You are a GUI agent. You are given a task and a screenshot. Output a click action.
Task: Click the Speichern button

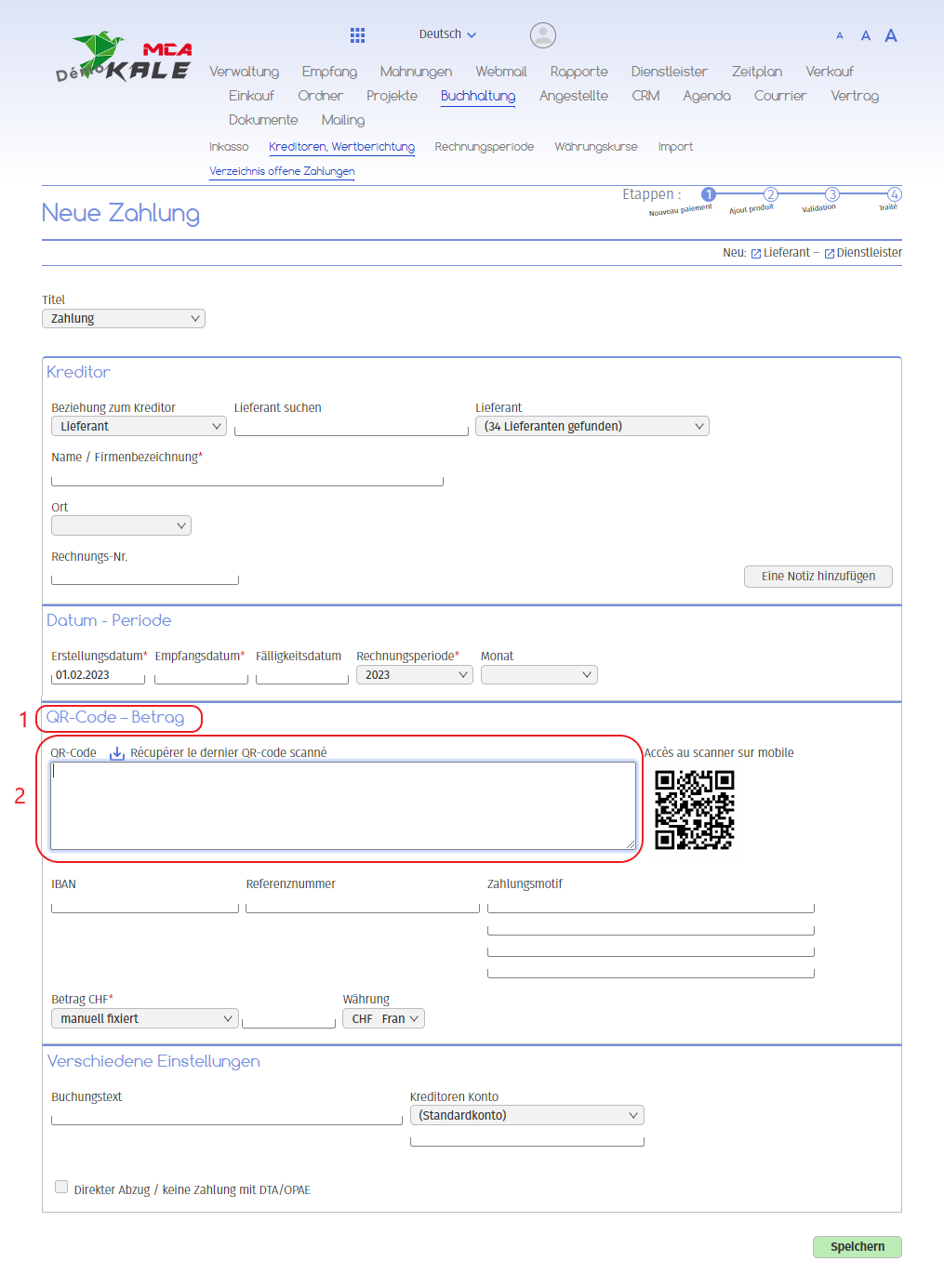click(857, 1247)
